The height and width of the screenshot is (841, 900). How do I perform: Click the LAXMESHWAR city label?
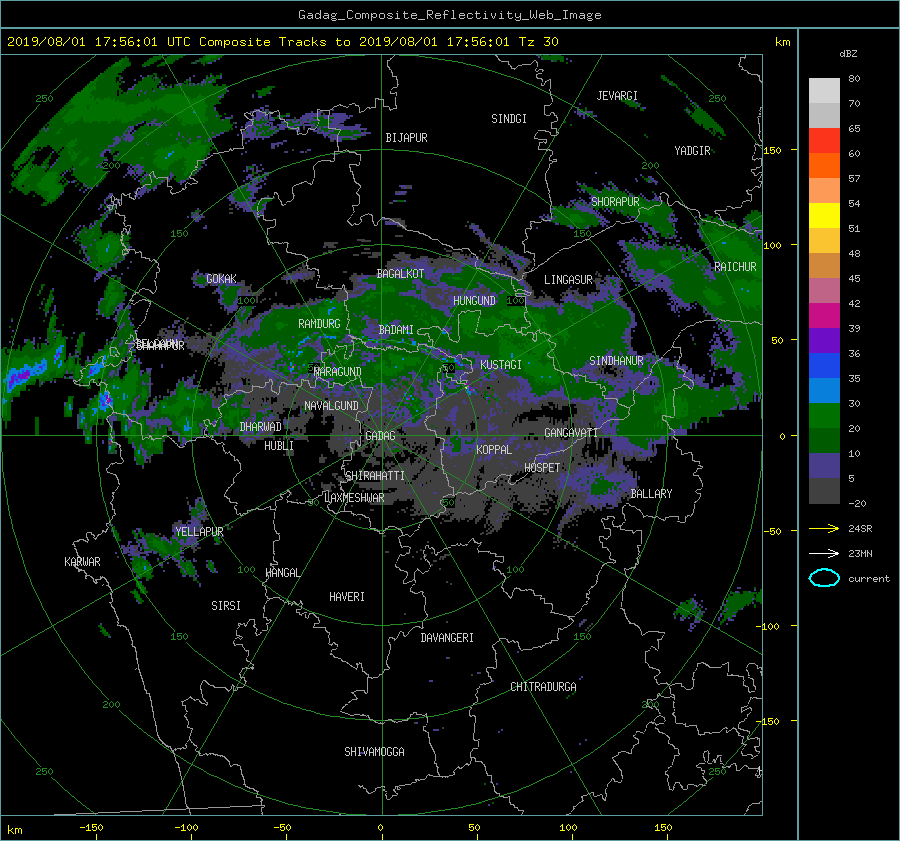(354, 498)
